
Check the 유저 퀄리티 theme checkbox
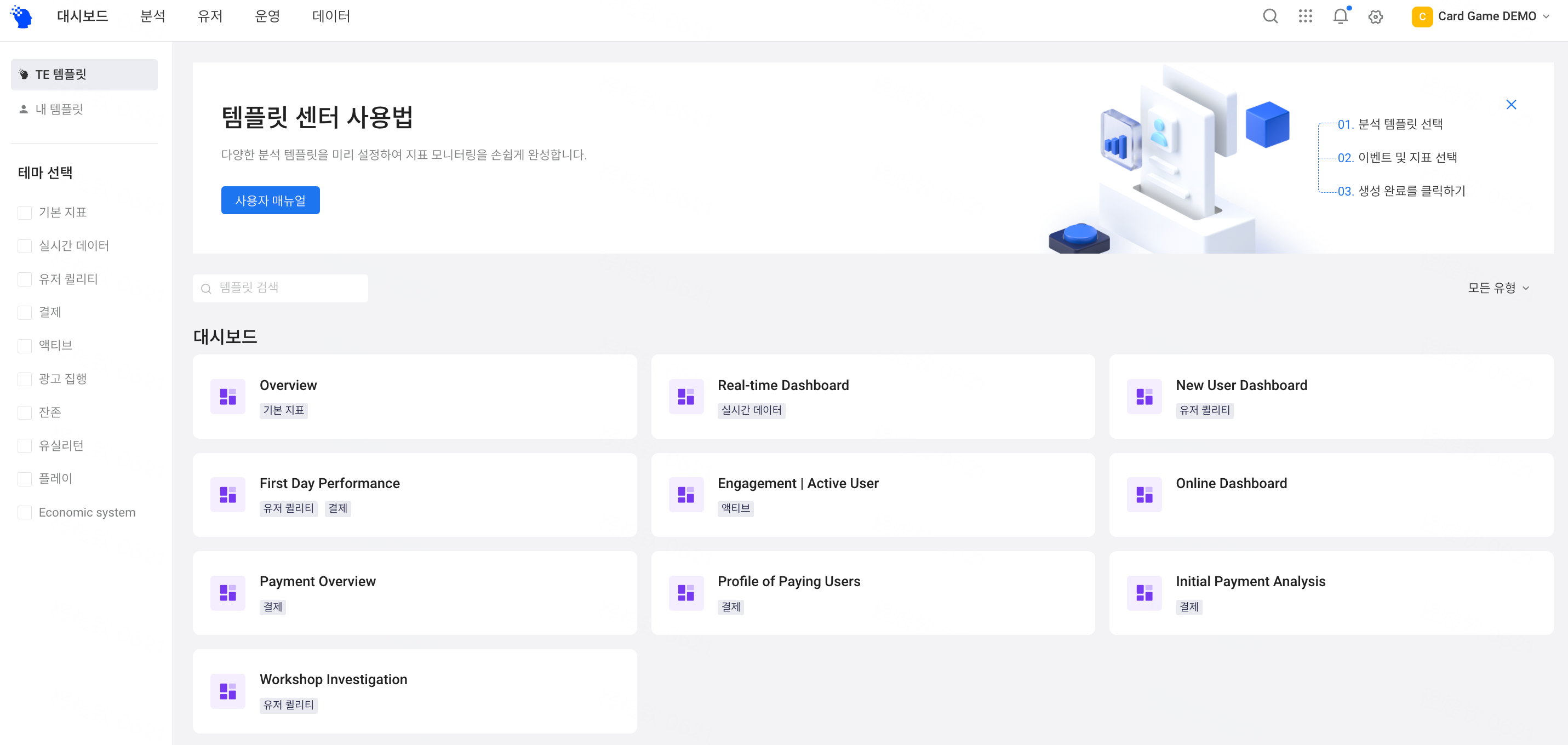25,279
